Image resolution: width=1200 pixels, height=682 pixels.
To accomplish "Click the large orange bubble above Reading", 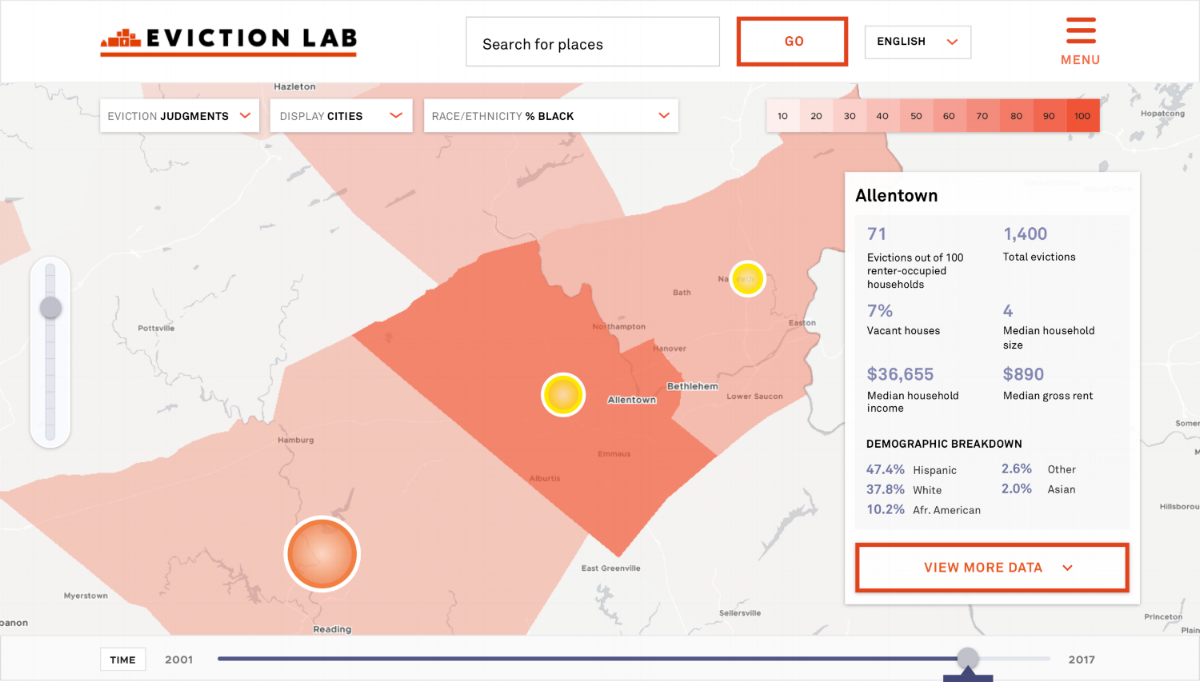I will point(322,554).
